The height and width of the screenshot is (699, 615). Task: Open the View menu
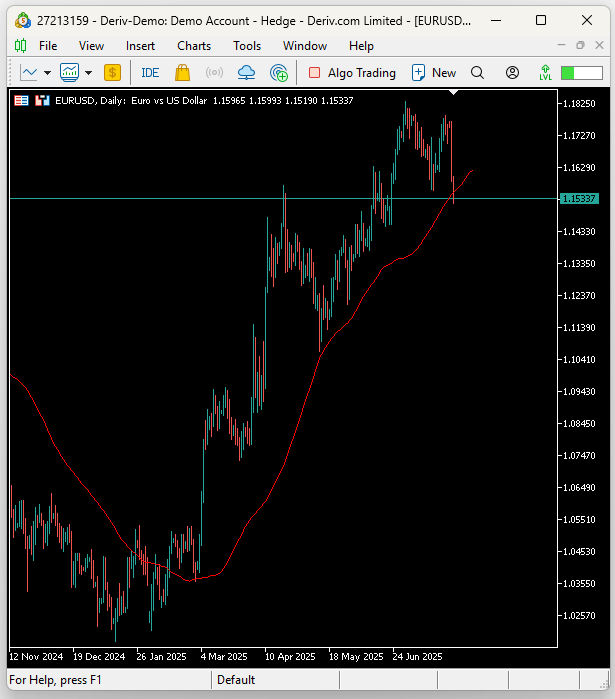pyautogui.click(x=91, y=46)
